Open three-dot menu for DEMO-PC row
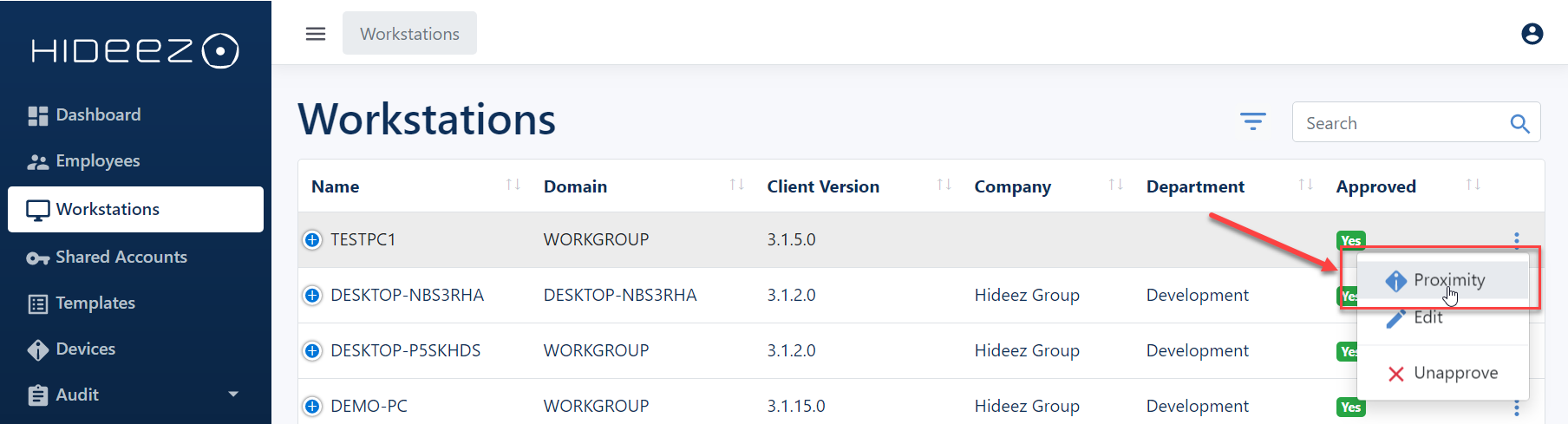Image resolution: width=1568 pixels, height=424 pixels. [x=1516, y=408]
